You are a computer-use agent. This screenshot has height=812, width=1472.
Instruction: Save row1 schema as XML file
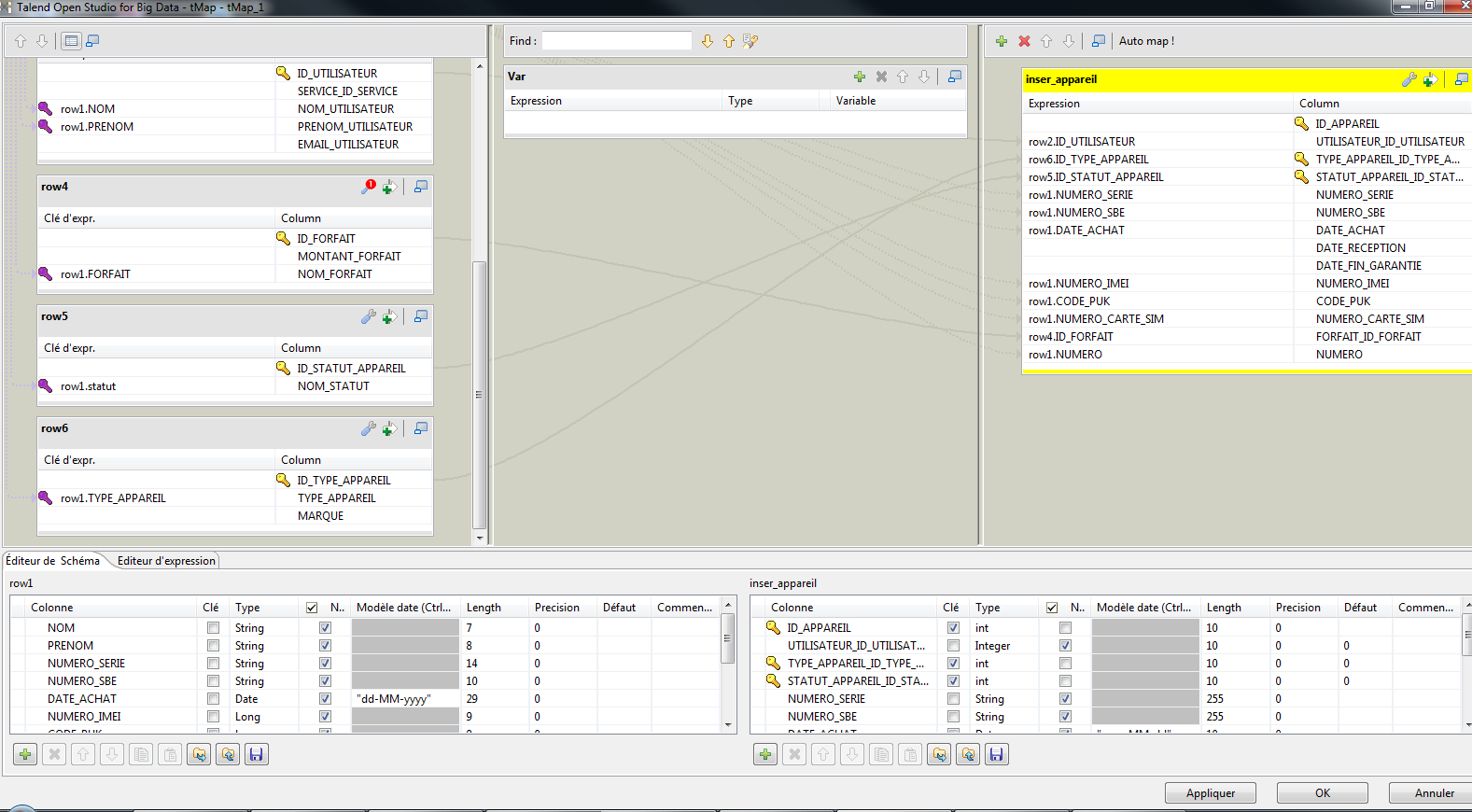257,754
